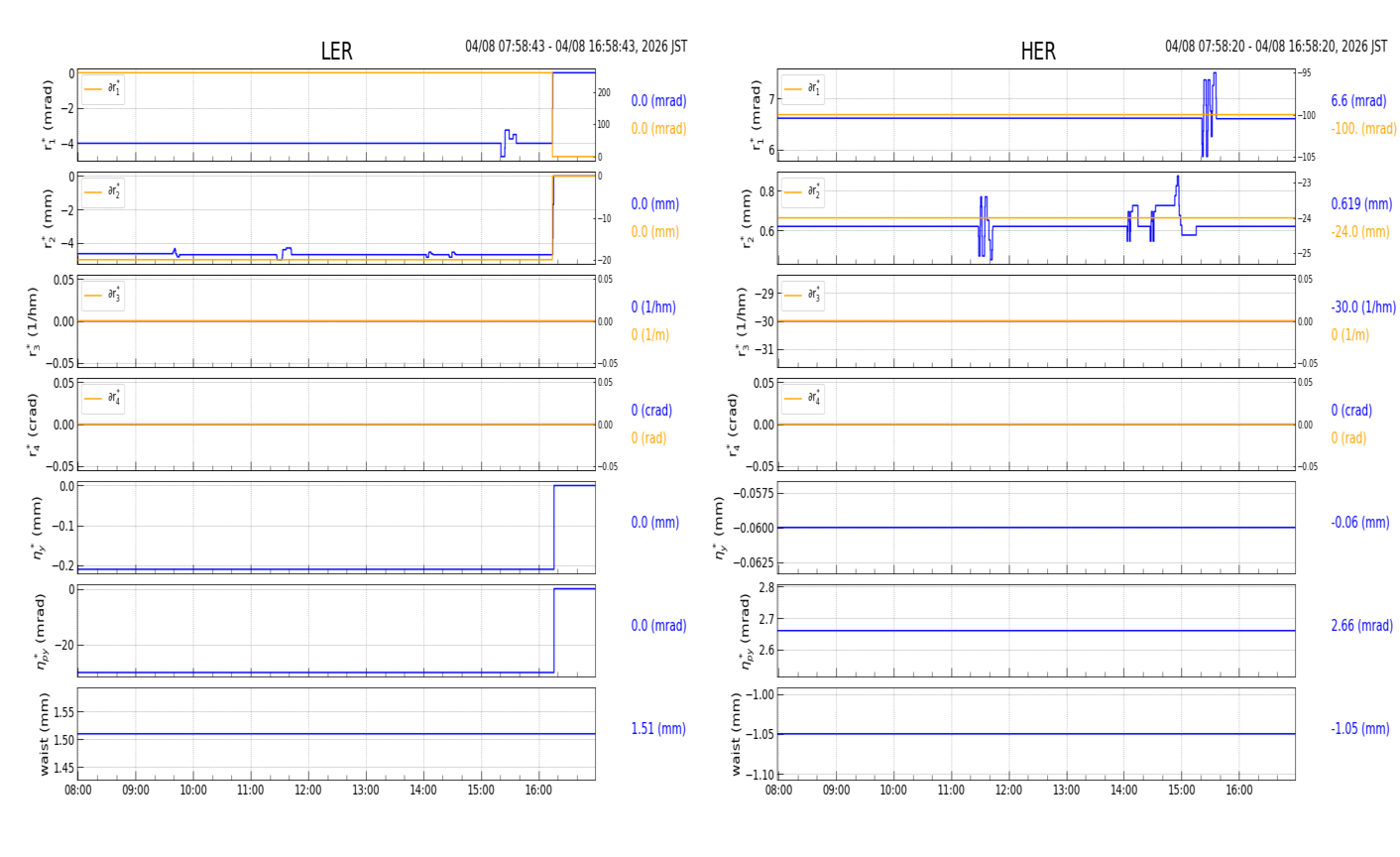Screen dimensions: 1400x857
Task: Click the HER panel title
Action: coord(1037,52)
